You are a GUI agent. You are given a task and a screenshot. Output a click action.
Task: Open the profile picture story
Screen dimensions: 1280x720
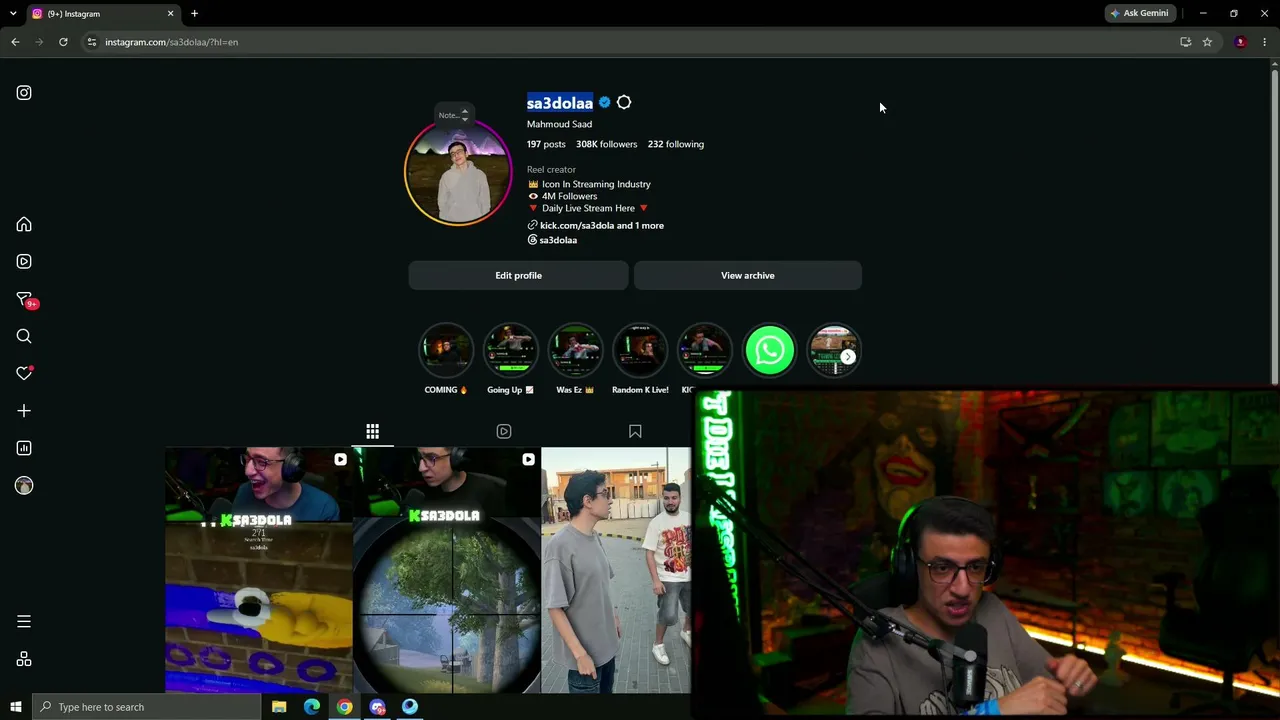point(458,173)
